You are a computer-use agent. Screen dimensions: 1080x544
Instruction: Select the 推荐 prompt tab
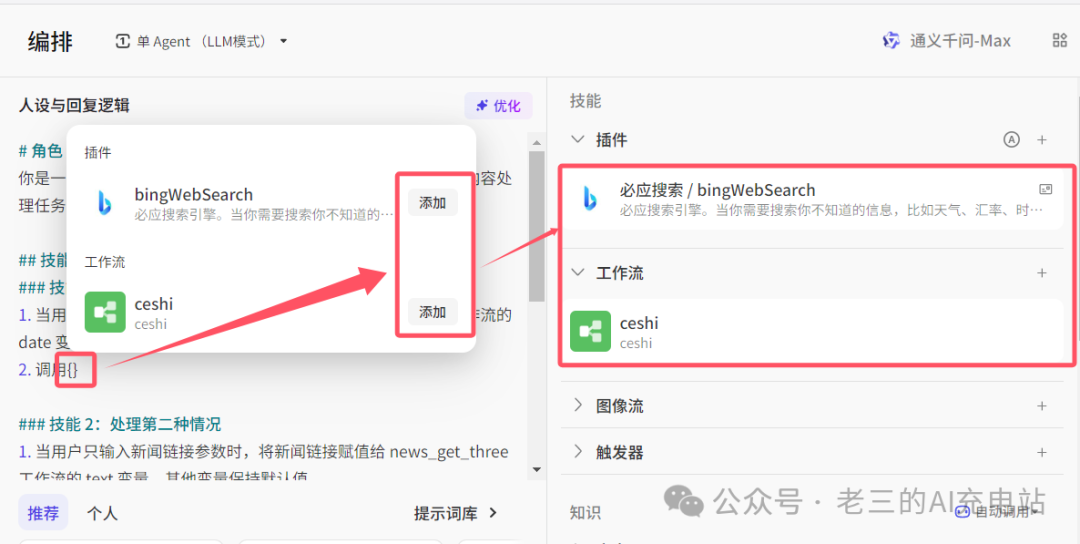[43, 513]
